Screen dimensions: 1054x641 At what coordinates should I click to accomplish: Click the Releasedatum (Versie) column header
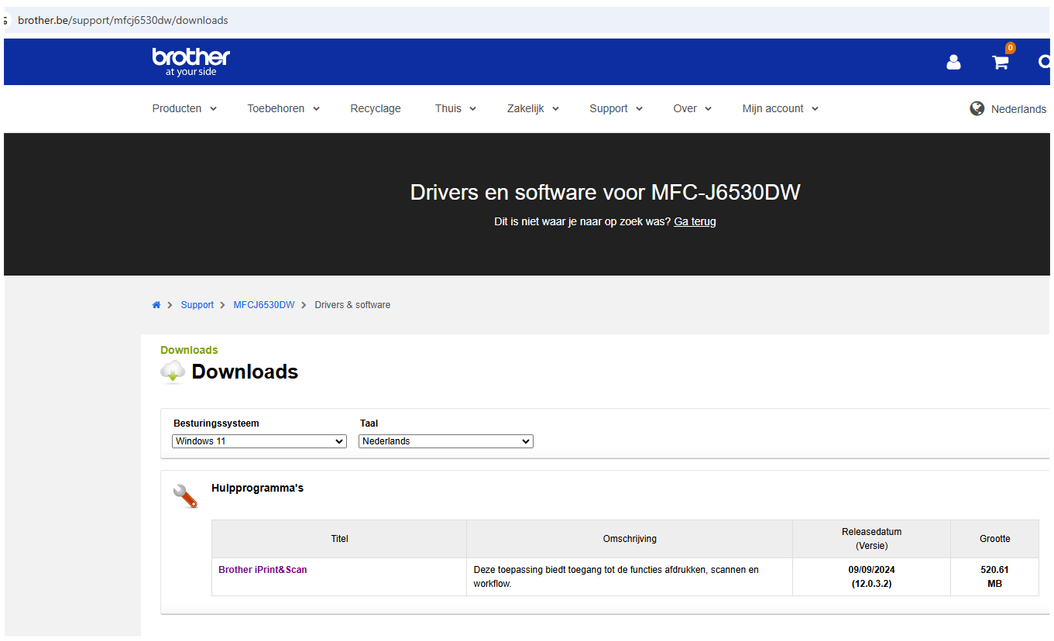tap(871, 538)
